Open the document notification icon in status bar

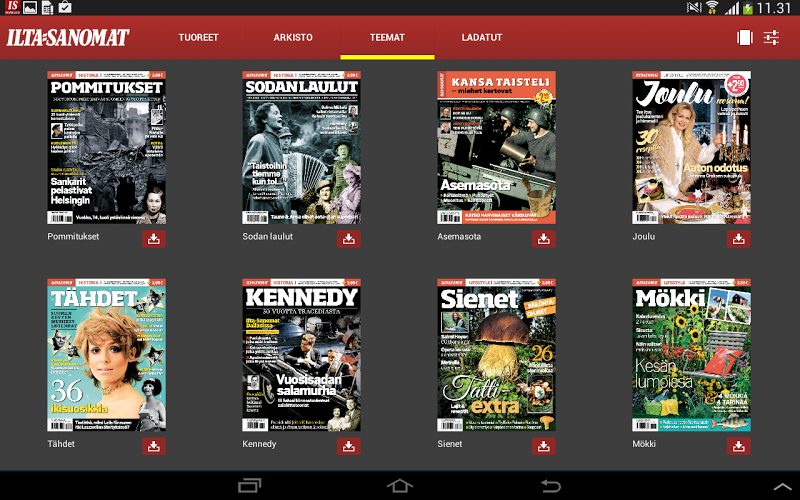(x=47, y=7)
